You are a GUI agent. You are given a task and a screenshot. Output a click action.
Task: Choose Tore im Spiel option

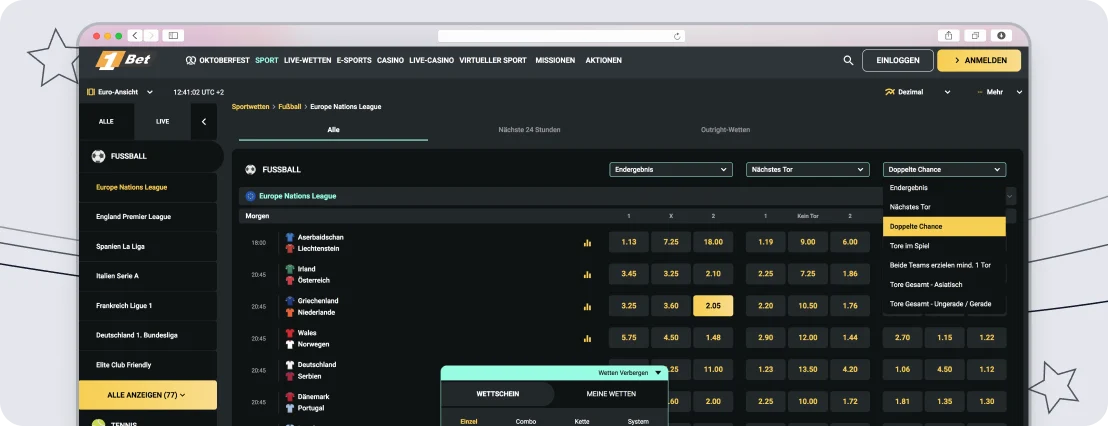[944, 246]
